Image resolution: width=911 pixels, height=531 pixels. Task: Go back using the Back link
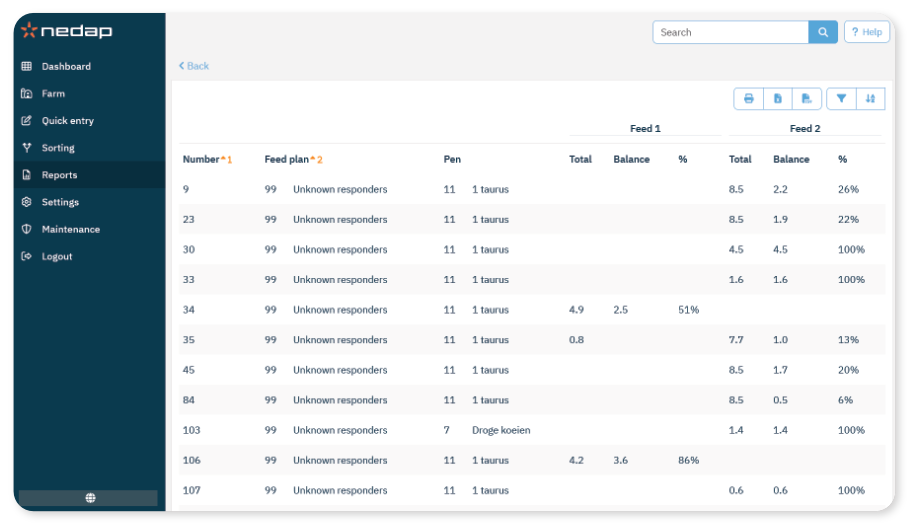point(193,66)
